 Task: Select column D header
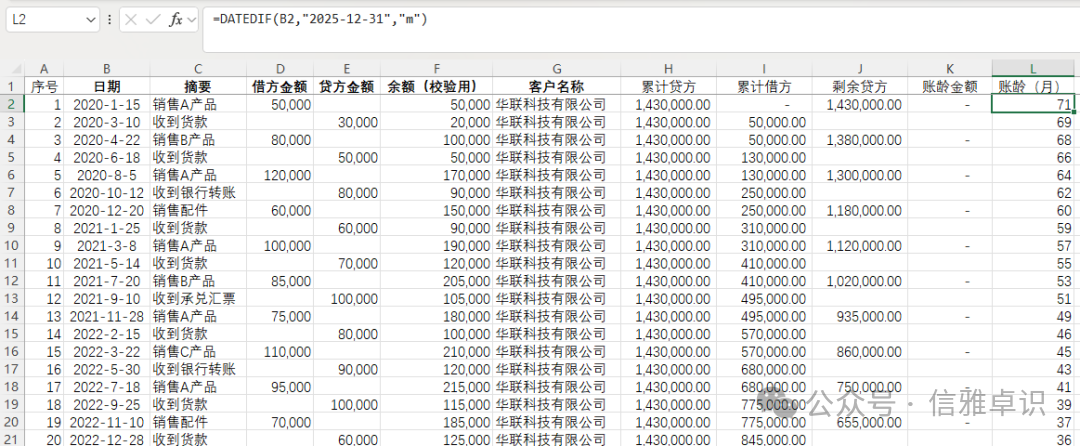click(x=280, y=69)
